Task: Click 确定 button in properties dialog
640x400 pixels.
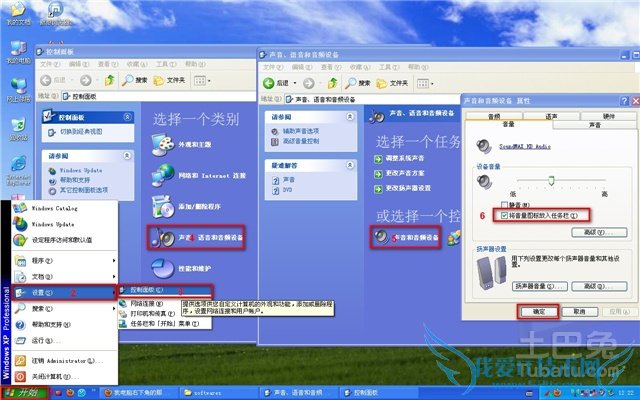Action: 539,312
